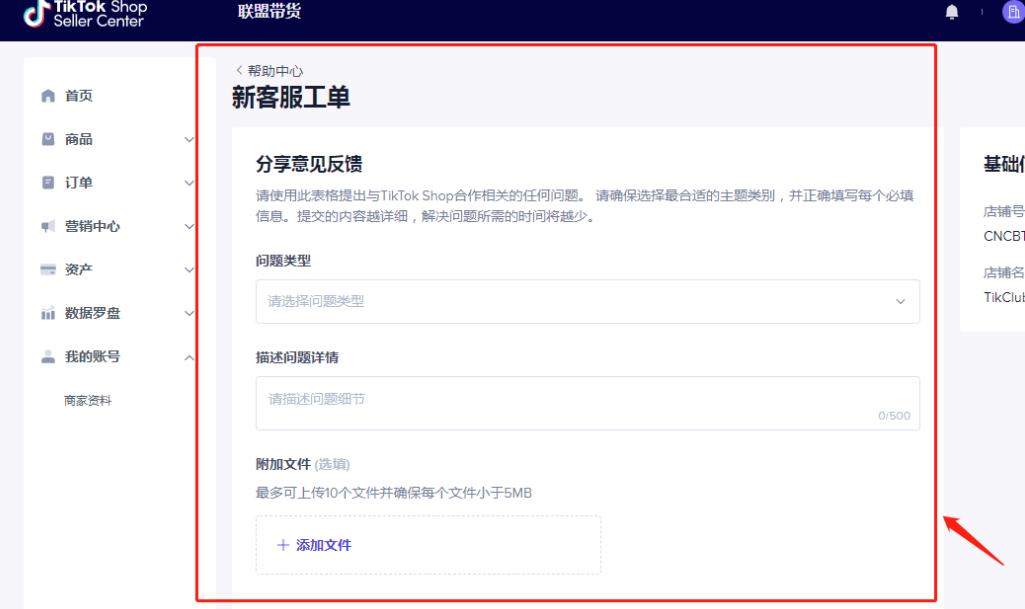Click the 商品 product bag icon
This screenshot has height=609, width=1025.
tap(48, 139)
